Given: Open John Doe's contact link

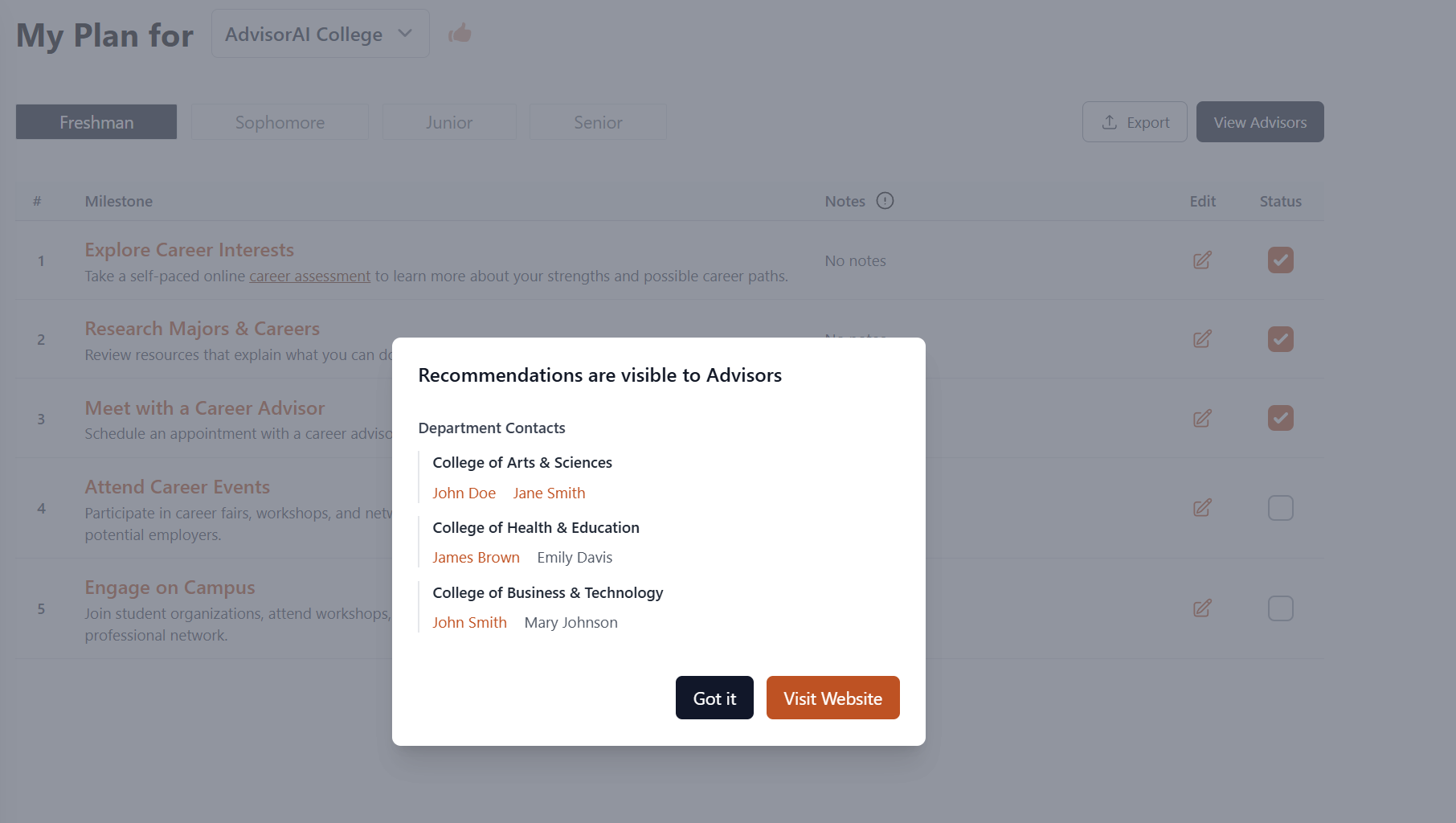Looking at the screenshot, I should 464,493.
